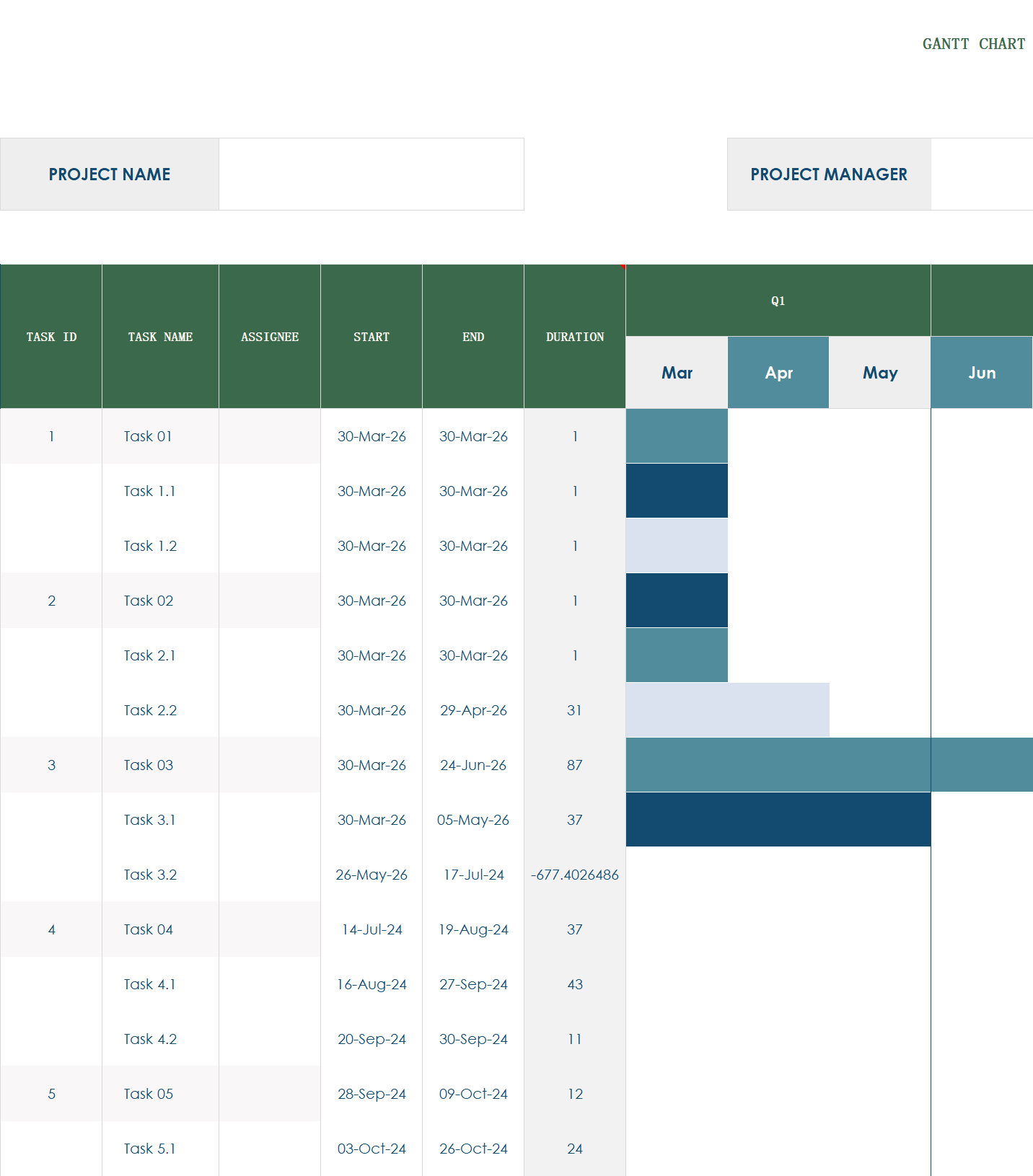Click the Task 3.2 name cell

point(160,875)
